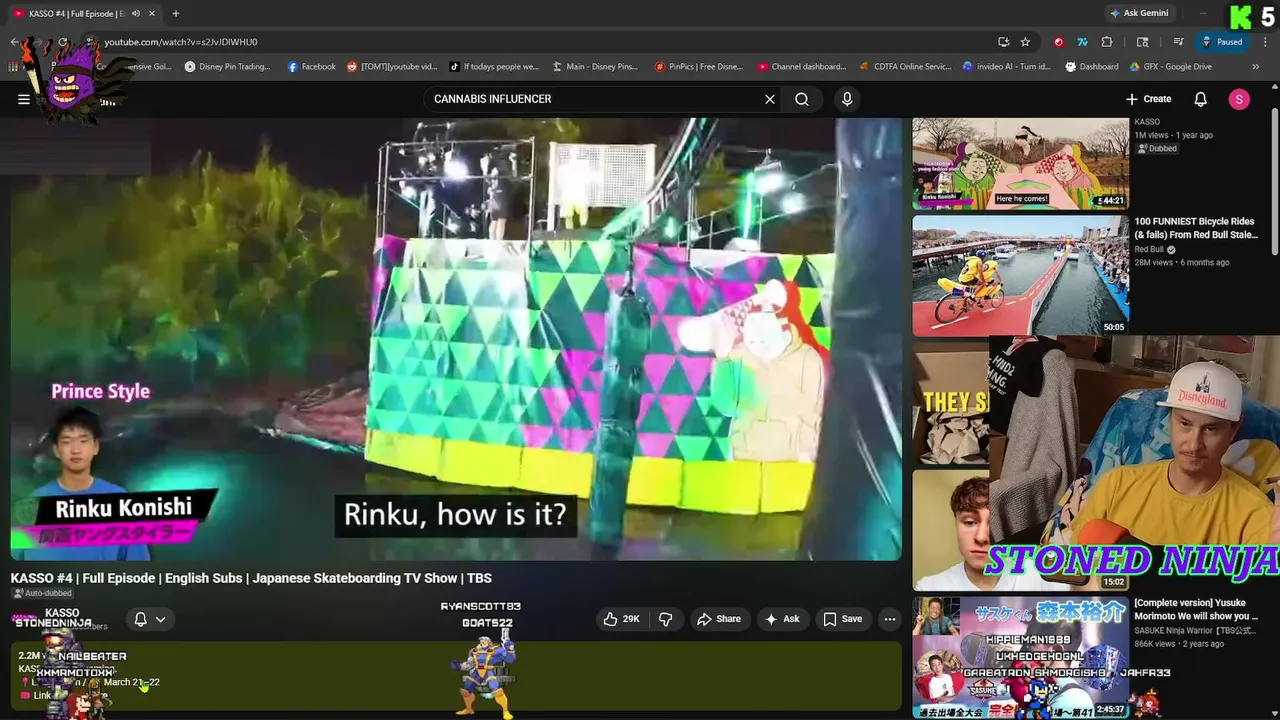Click the Share button under the video
The image size is (1280, 720).
point(718,619)
